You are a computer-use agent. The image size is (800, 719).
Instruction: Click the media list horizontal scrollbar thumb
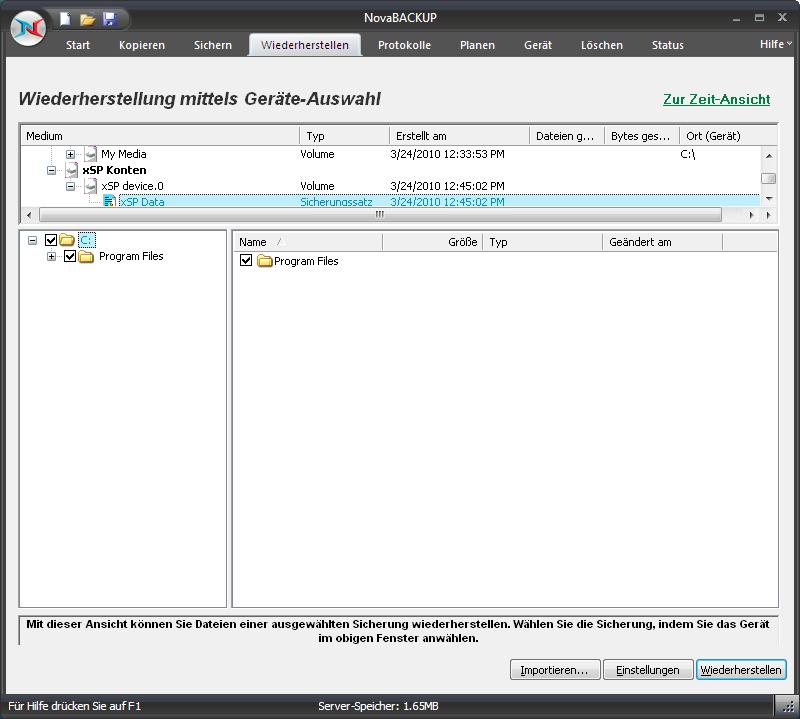pos(380,215)
